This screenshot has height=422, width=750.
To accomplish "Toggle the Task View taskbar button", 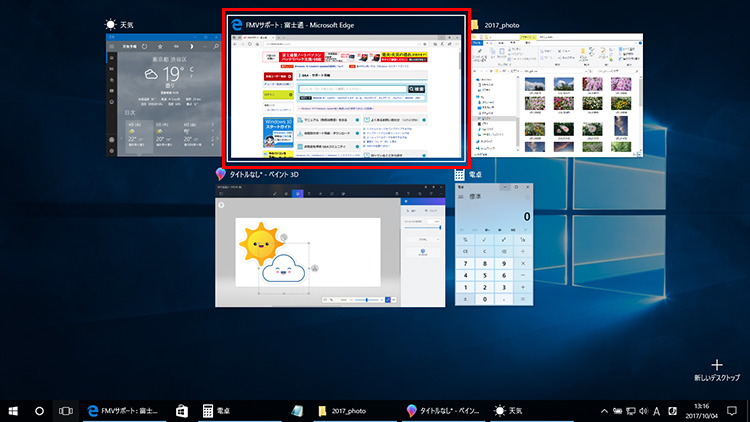I will coord(66,410).
